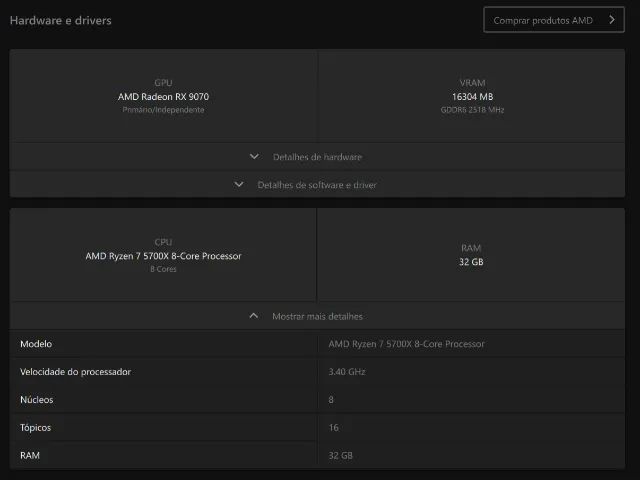Viewport: 640px width, 480px height.
Task: Expand Detalhes de software e driver
Action: coord(317,184)
